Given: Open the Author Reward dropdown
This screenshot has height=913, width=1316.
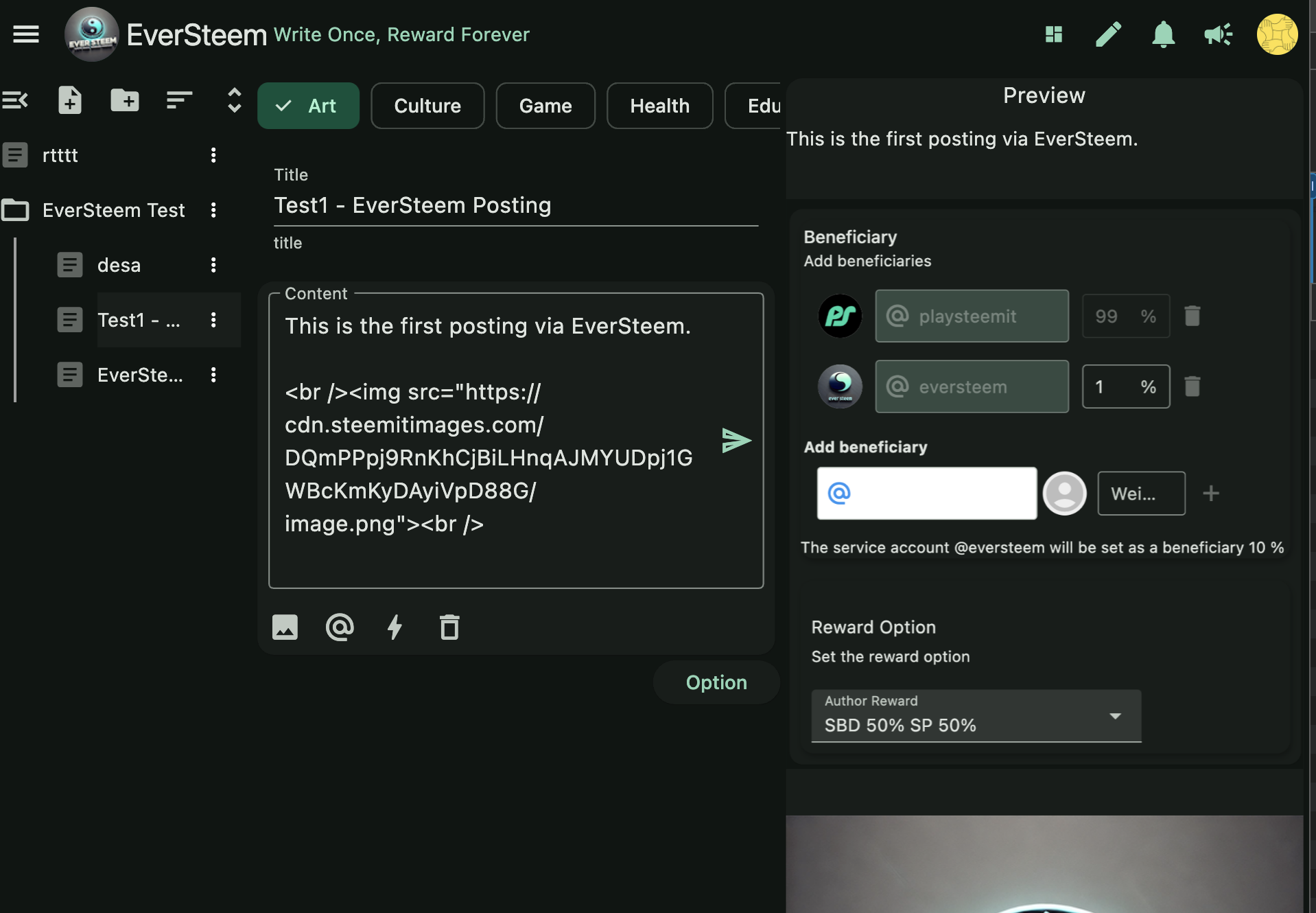Looking at the screenshot, I should (976, 716).
